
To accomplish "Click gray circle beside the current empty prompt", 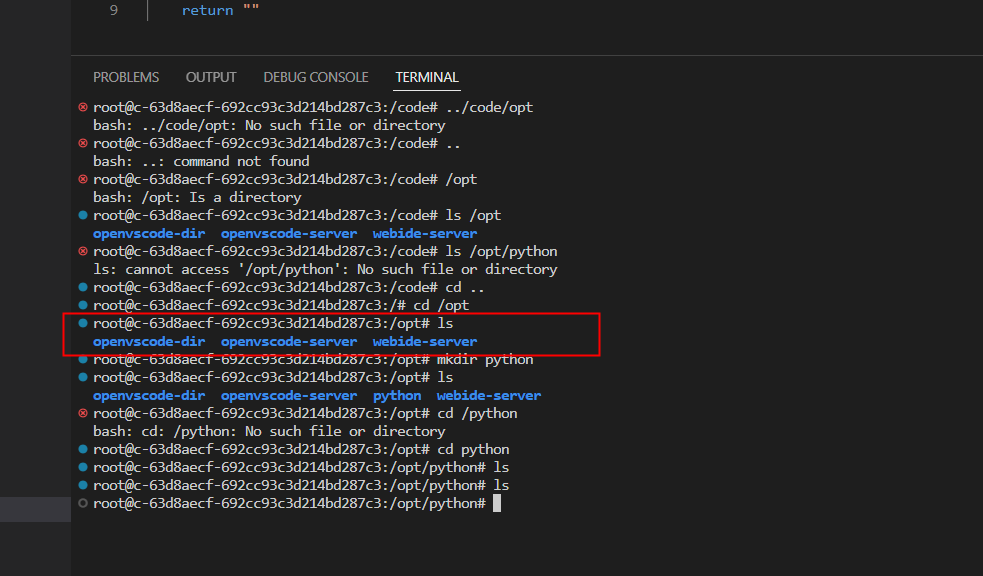I will click(83, 503).
